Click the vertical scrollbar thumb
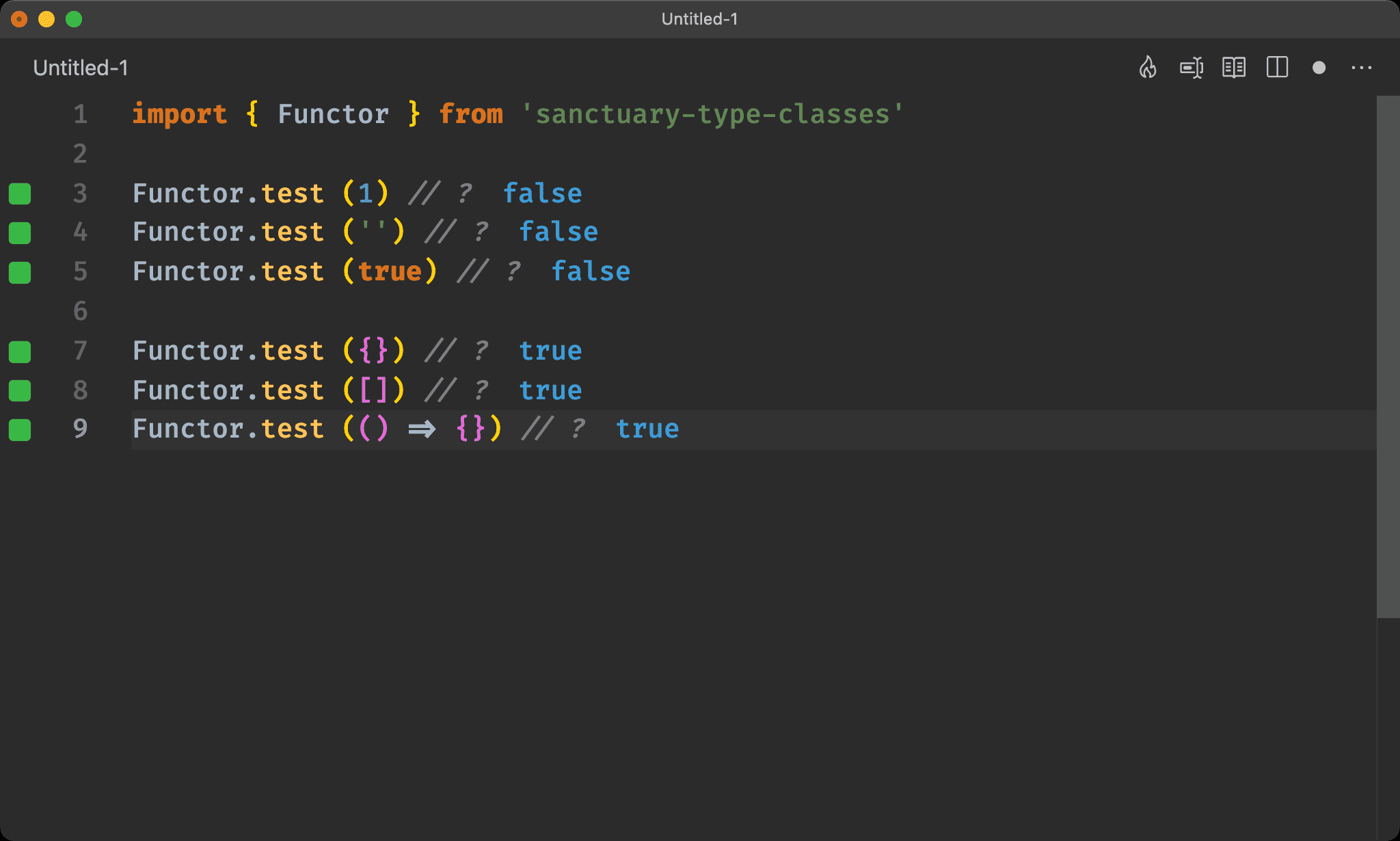1400x841 pixels. [x=1388, y=357]
